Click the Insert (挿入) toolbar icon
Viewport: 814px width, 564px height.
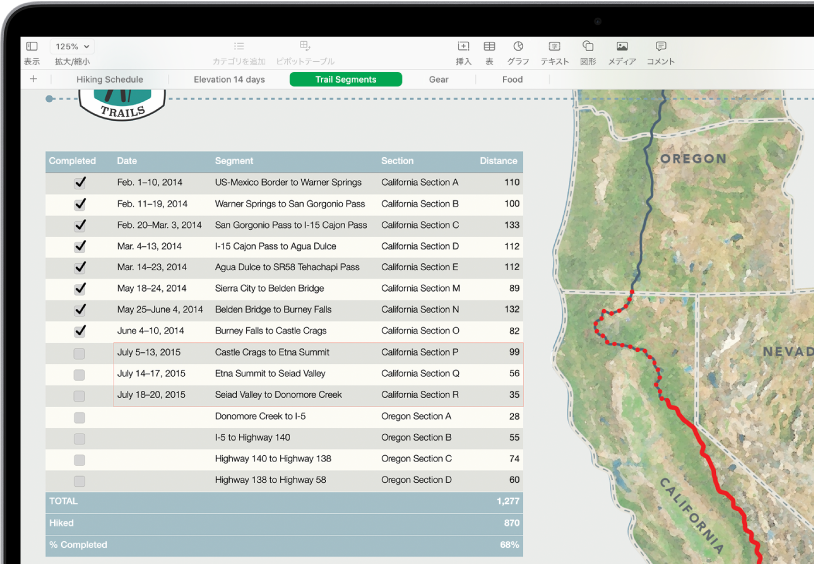coord(463,47)
